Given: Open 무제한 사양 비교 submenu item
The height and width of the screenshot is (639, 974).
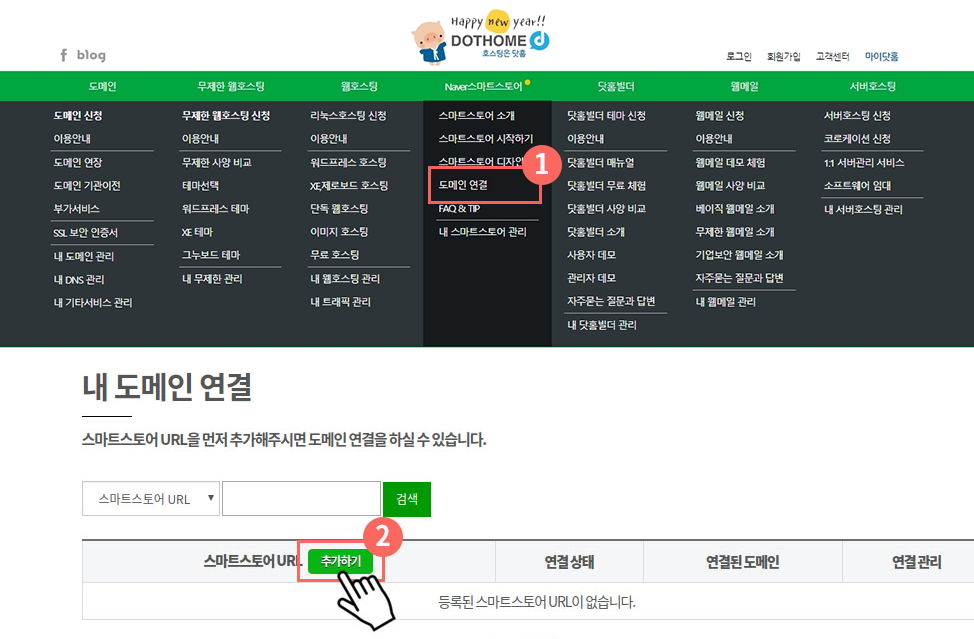Looking at the screenshot, I should pyautogui.click(x=217, y=163).
